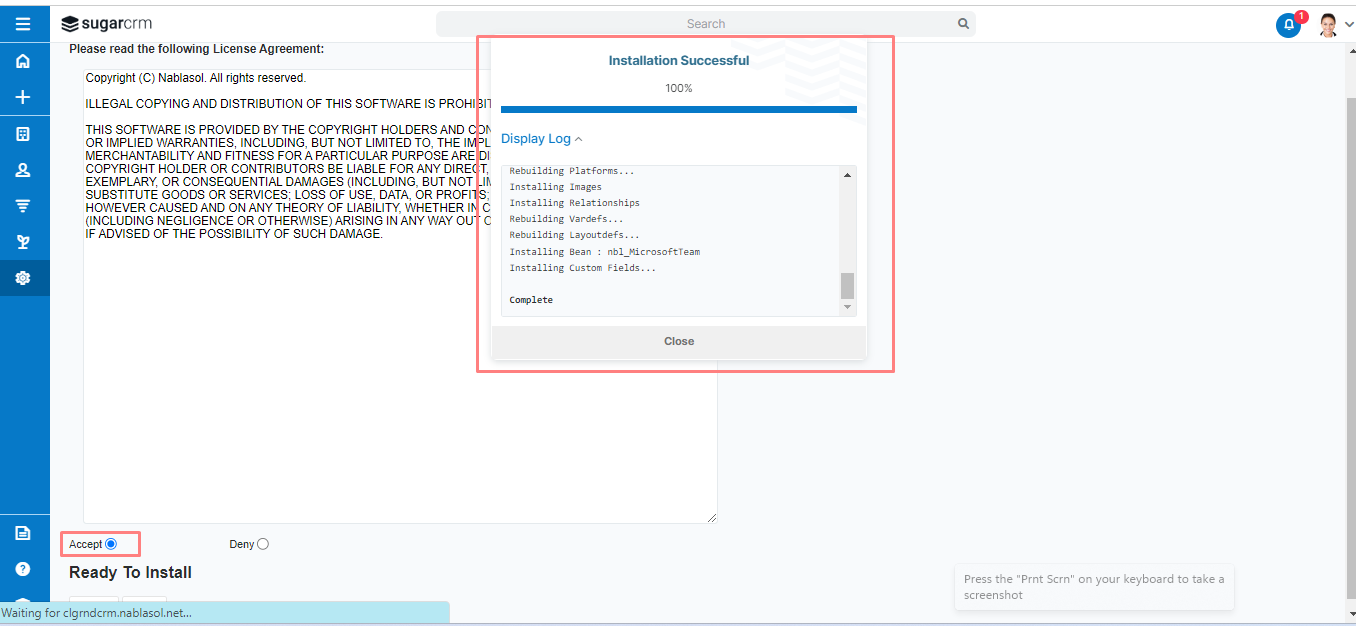Collapse the Display Log section
This screenshot has height=626, width=1356.
coord(542,139)
